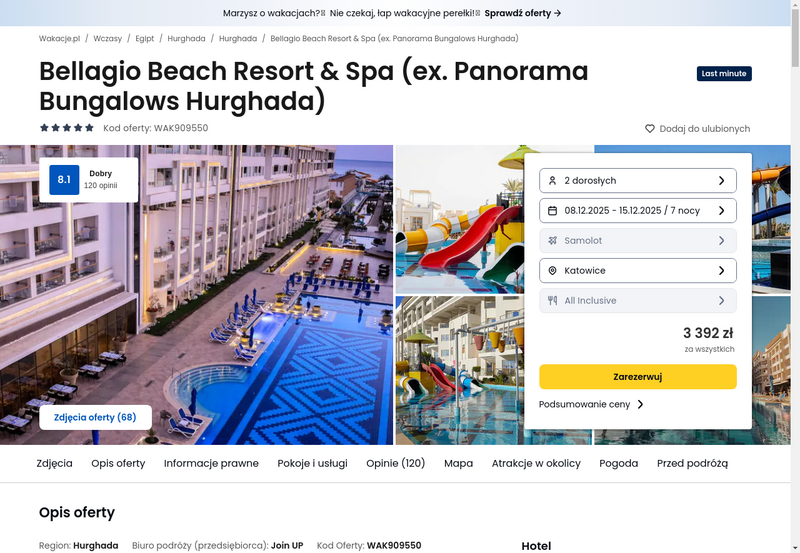Image resolution: width=800 pixels, height=553 pixels.
Task: Click the cutlery icon beside All Inclusive
Action: [552, 300]
